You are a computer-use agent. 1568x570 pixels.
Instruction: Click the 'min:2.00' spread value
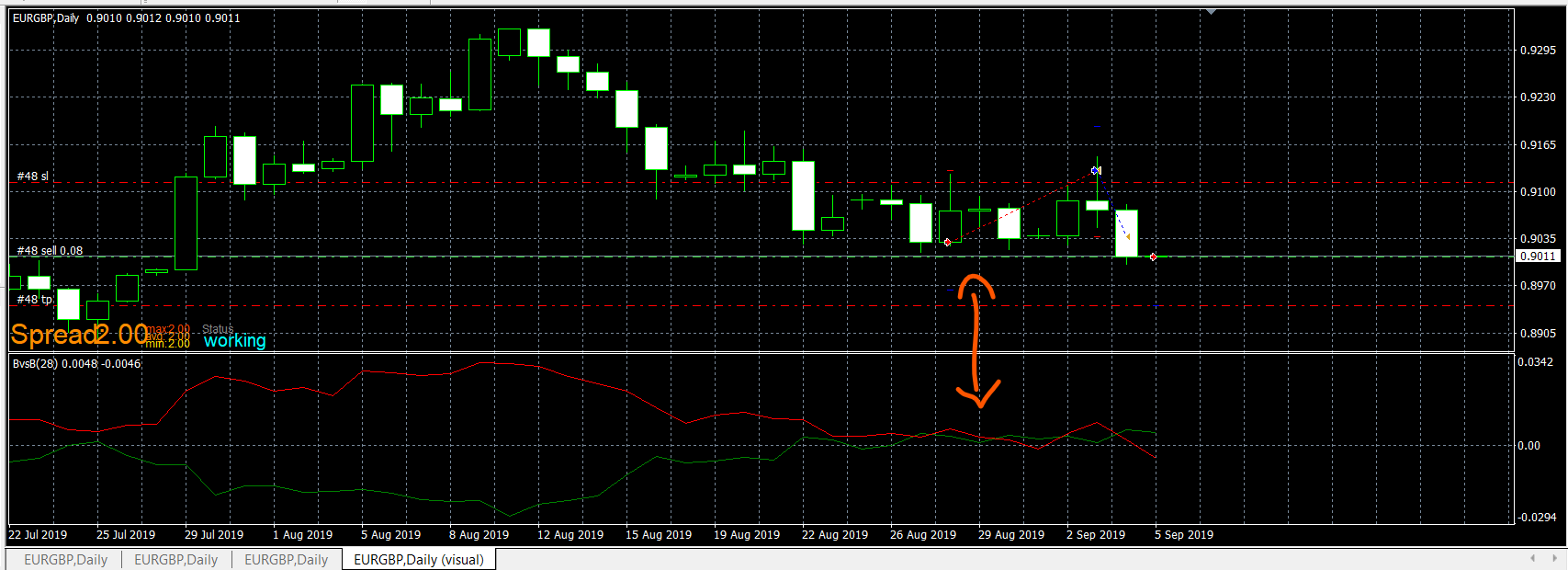[x=169, y=343]
